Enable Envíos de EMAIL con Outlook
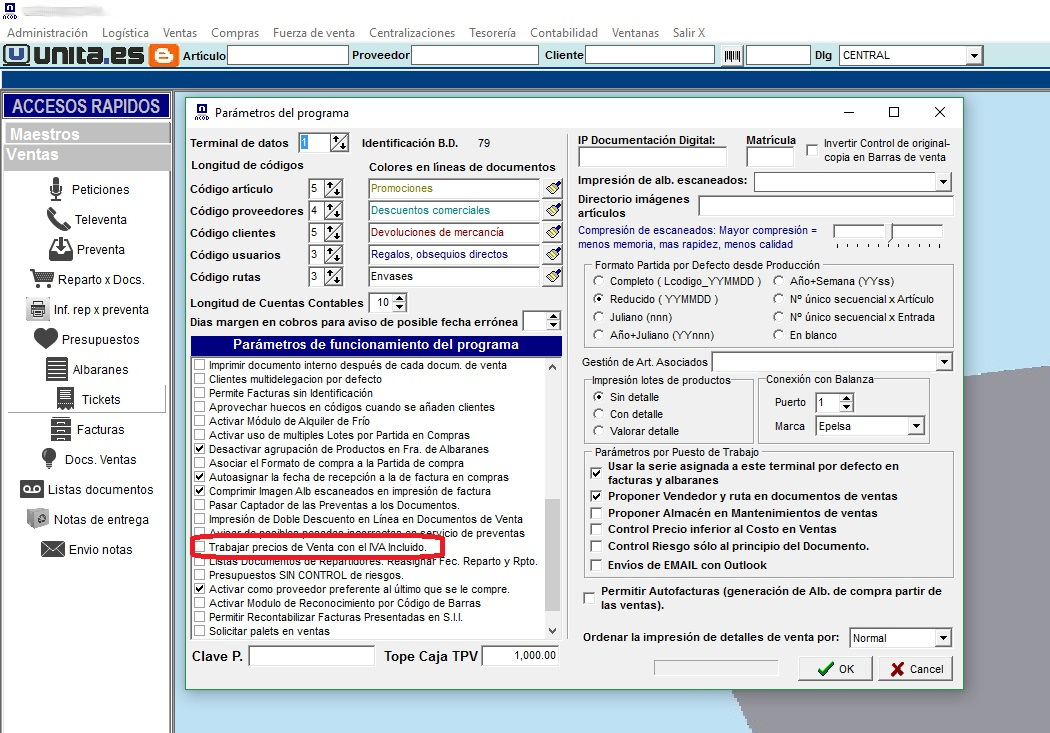Viewport: 1050px width, 733px height. click(x=596, y=565)
